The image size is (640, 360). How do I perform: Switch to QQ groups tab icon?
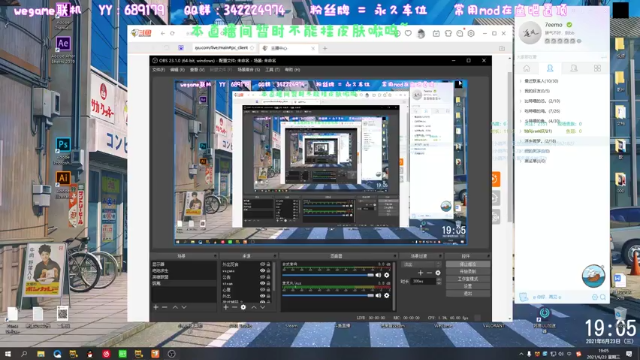point(573,68)
